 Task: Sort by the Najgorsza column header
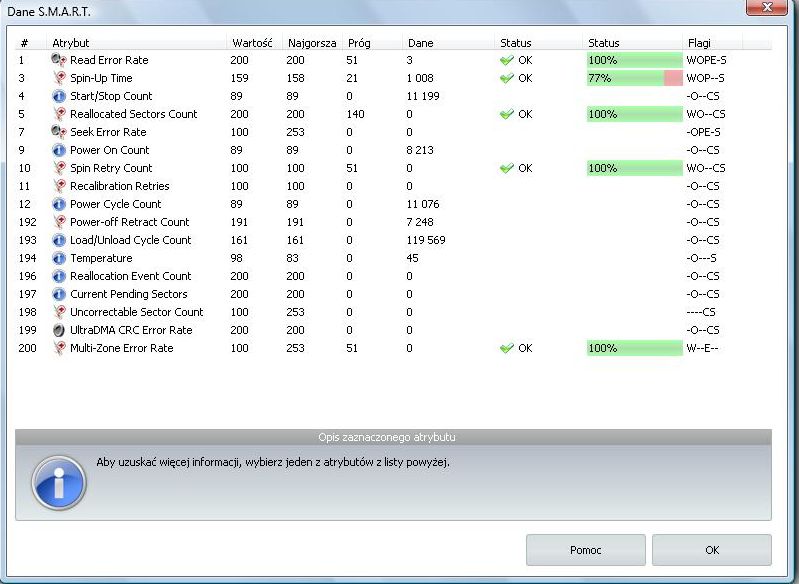(x=309, y=43)
